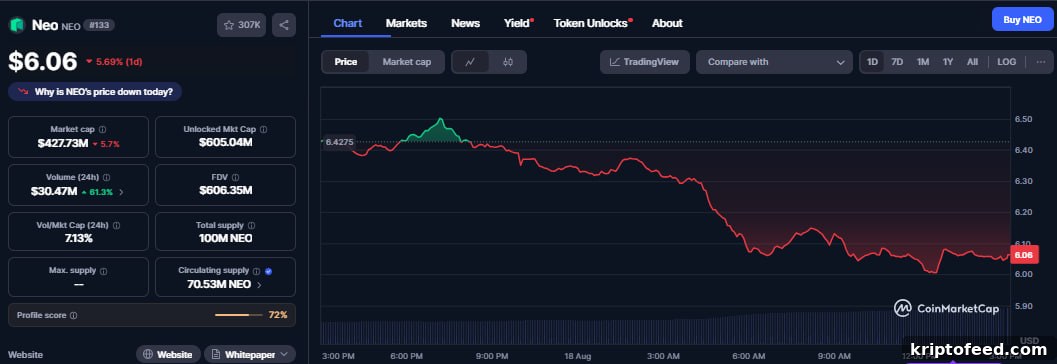Click the CoinMarketCap logo on chart
The width and height of the screenshot is (1057, 364).
pyautogui.click(x=946, y=309)
